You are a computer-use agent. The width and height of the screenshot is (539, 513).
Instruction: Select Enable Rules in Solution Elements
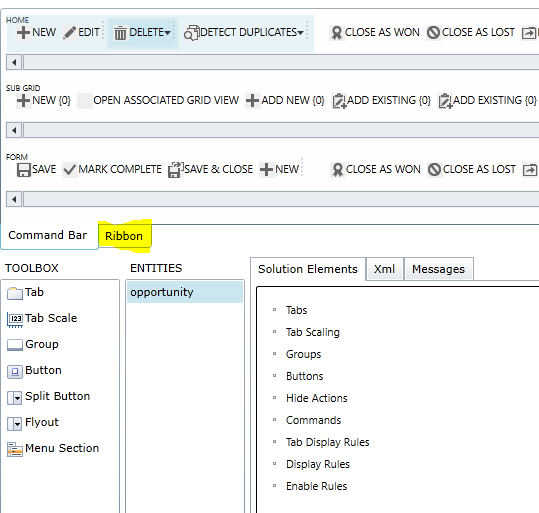pyautogui.click(x=317, y=487)
